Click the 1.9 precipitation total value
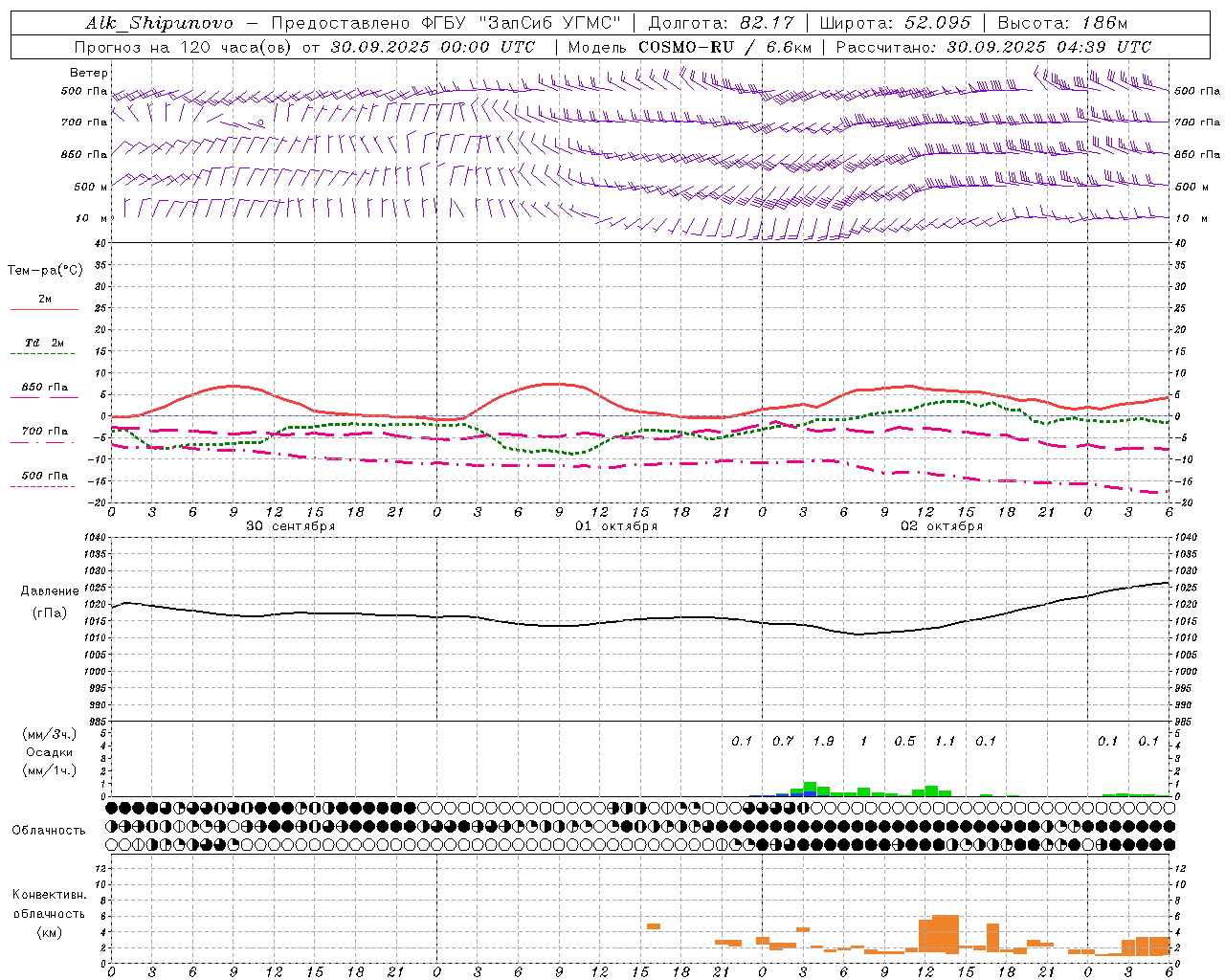The height and width of the screenshot is (980, 1225). click(823, 741)
